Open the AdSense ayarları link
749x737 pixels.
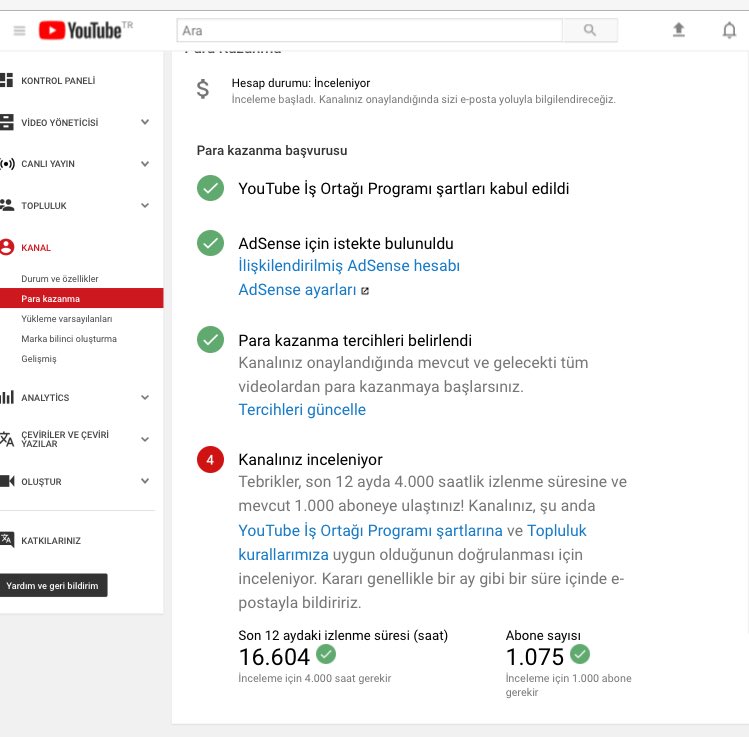point(297,289)
